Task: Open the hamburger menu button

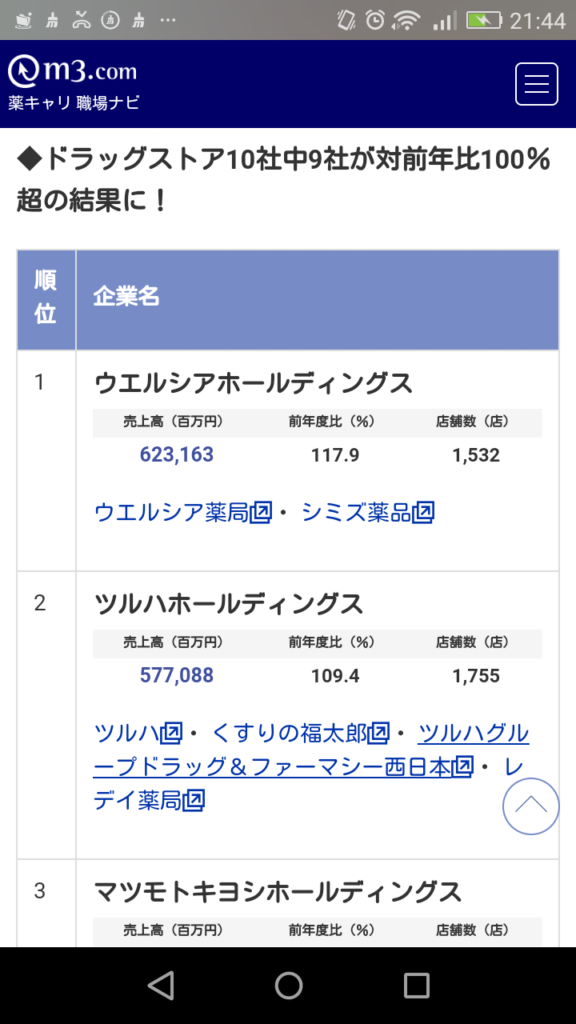Action: pyautogui.click(x=536, y=84)
